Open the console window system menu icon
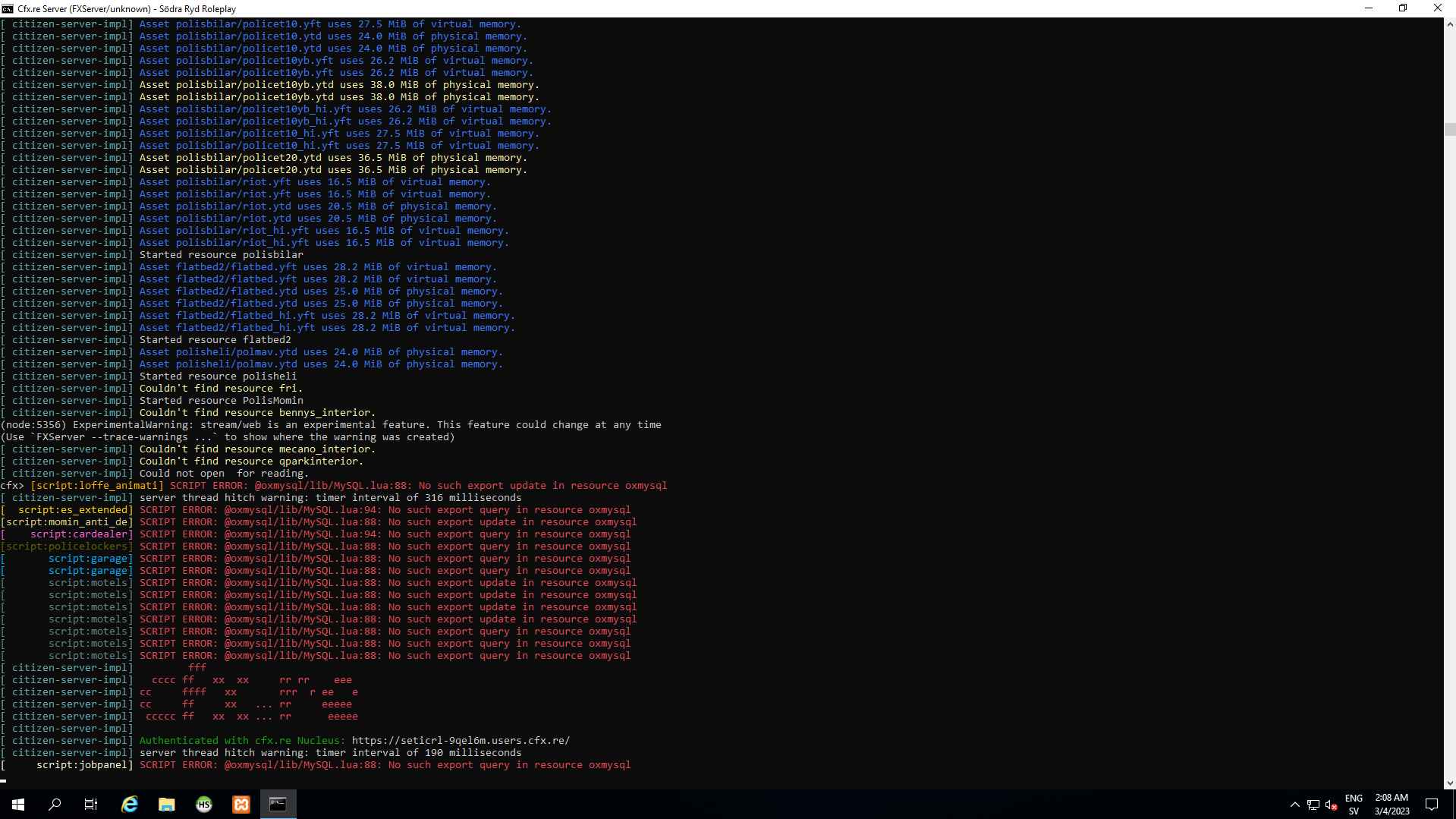The width and height of the screenshot is (1456, 819). (8, 8)
